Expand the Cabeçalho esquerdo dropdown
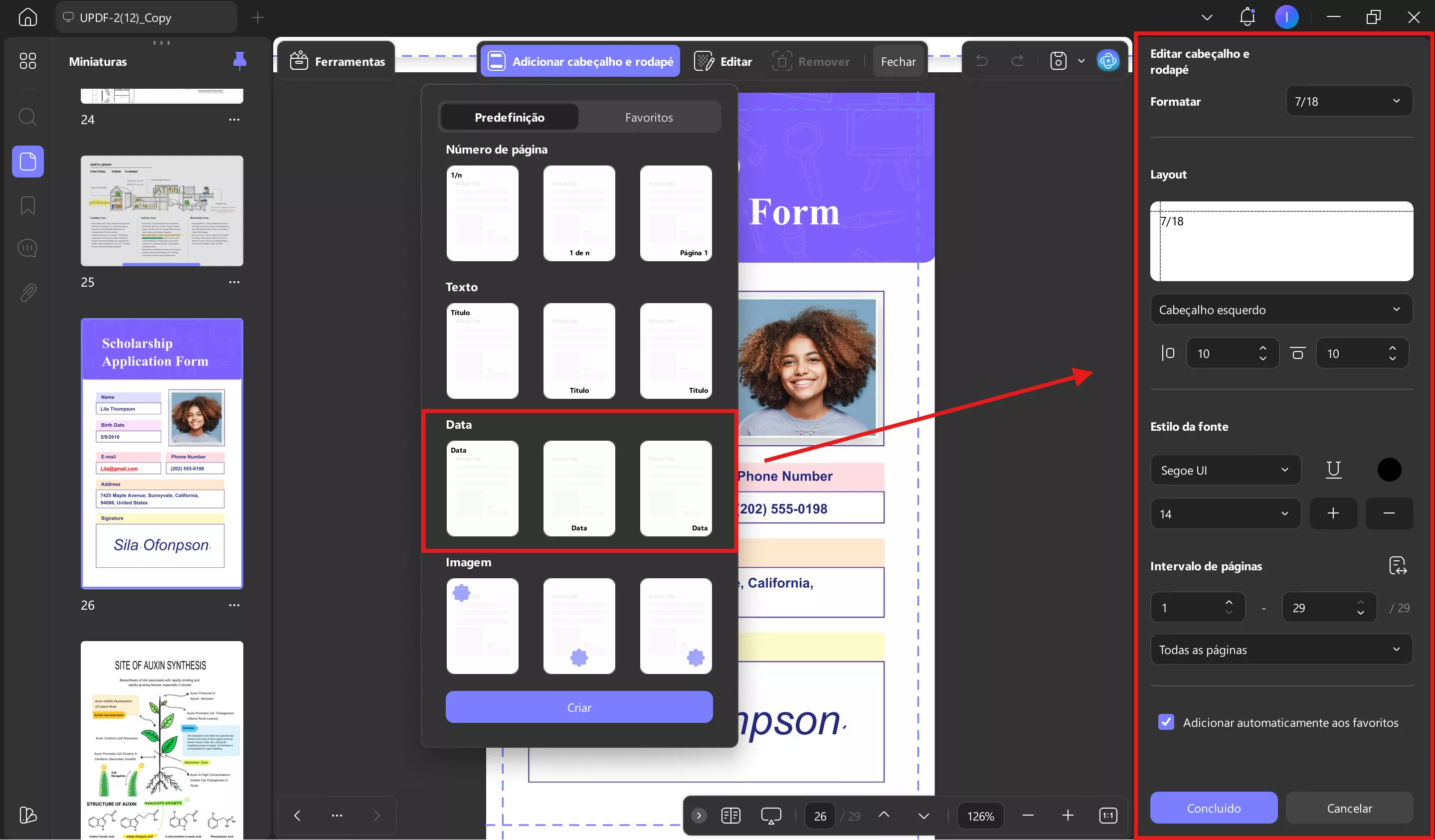The width and height of the screenshot is (1435, 840). 1281,309
